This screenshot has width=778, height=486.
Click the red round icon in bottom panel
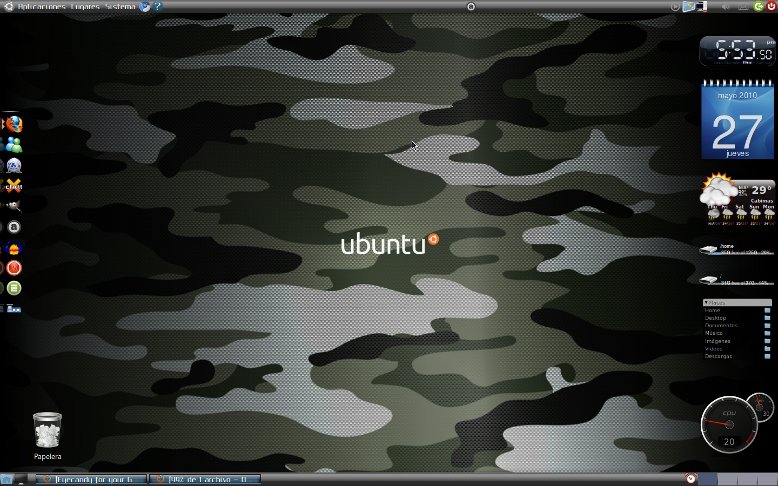tap(691, 479)
